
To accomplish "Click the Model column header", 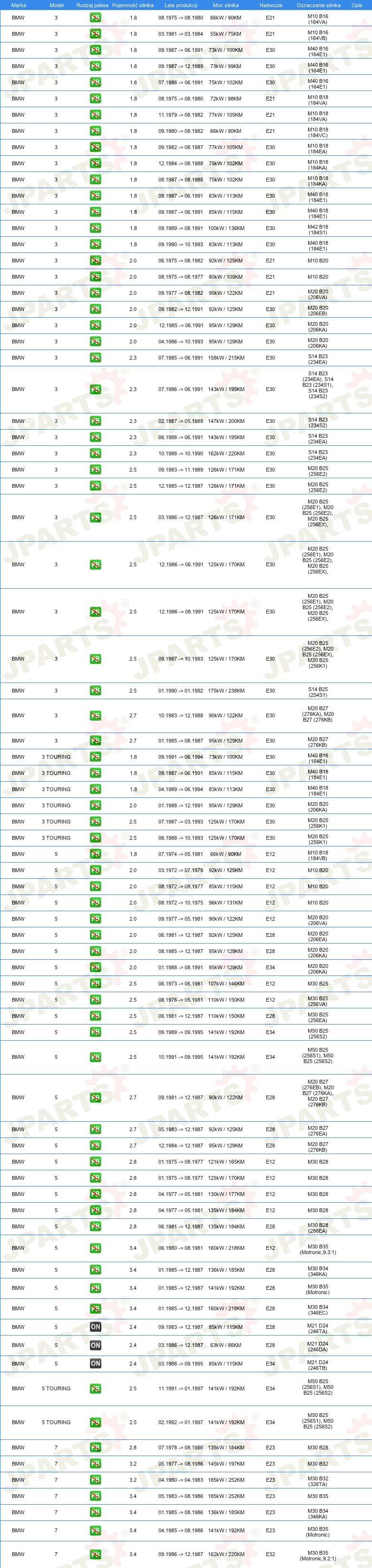I will [x=57, y=5].
